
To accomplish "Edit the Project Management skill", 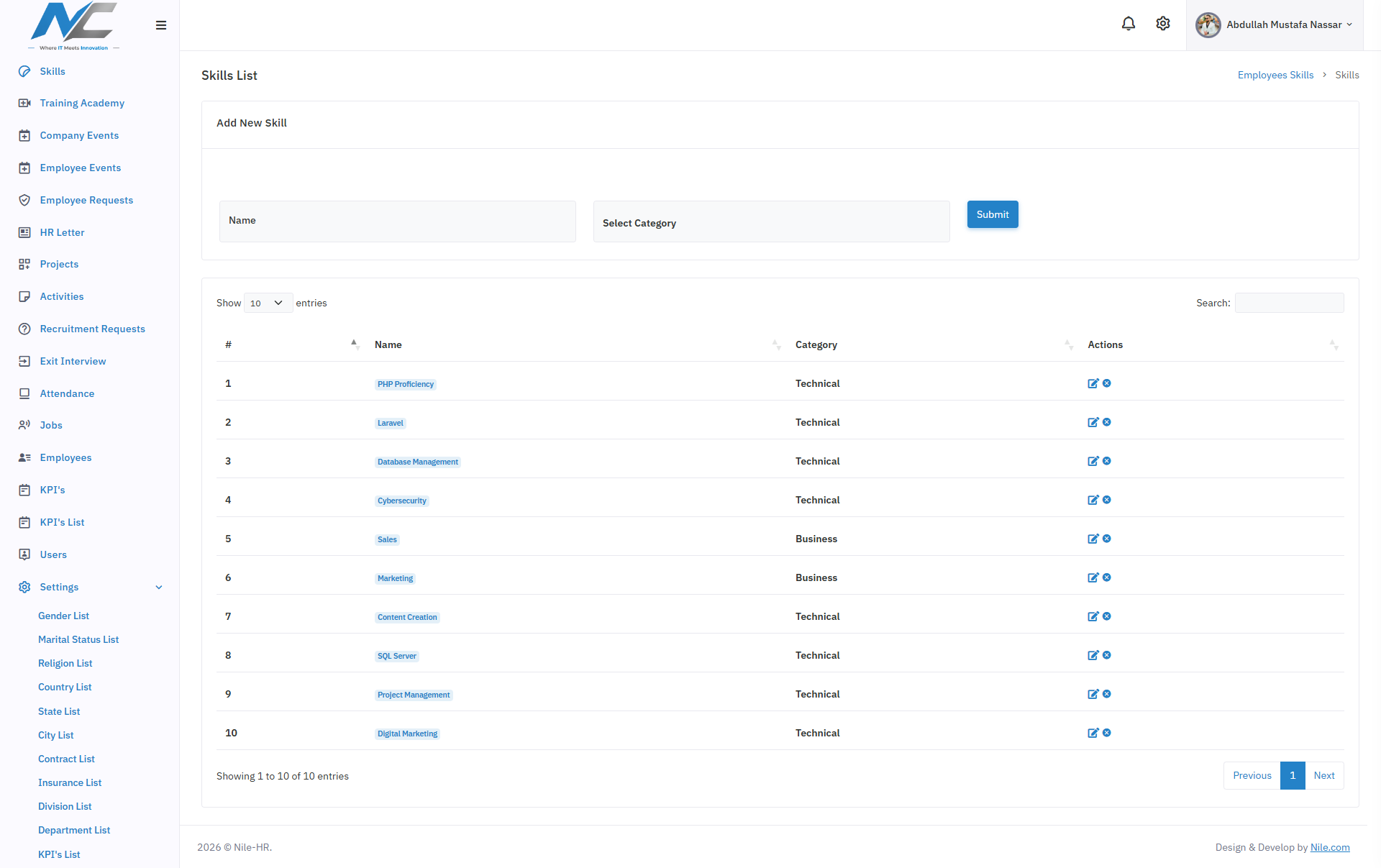I will [x=1093, y=694].
